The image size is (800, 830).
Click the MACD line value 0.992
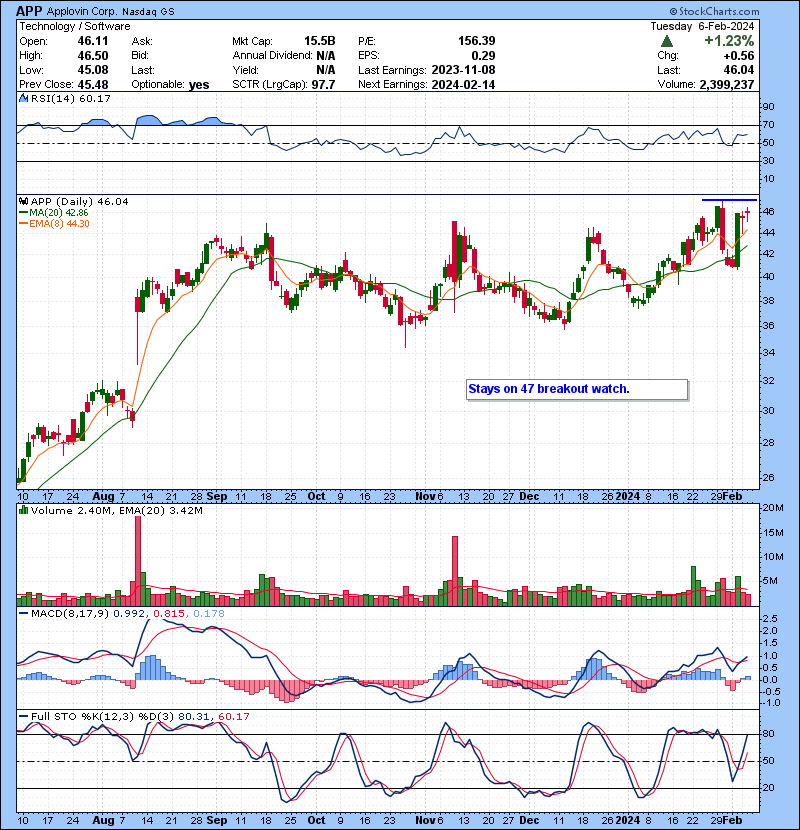coord(129,614)
